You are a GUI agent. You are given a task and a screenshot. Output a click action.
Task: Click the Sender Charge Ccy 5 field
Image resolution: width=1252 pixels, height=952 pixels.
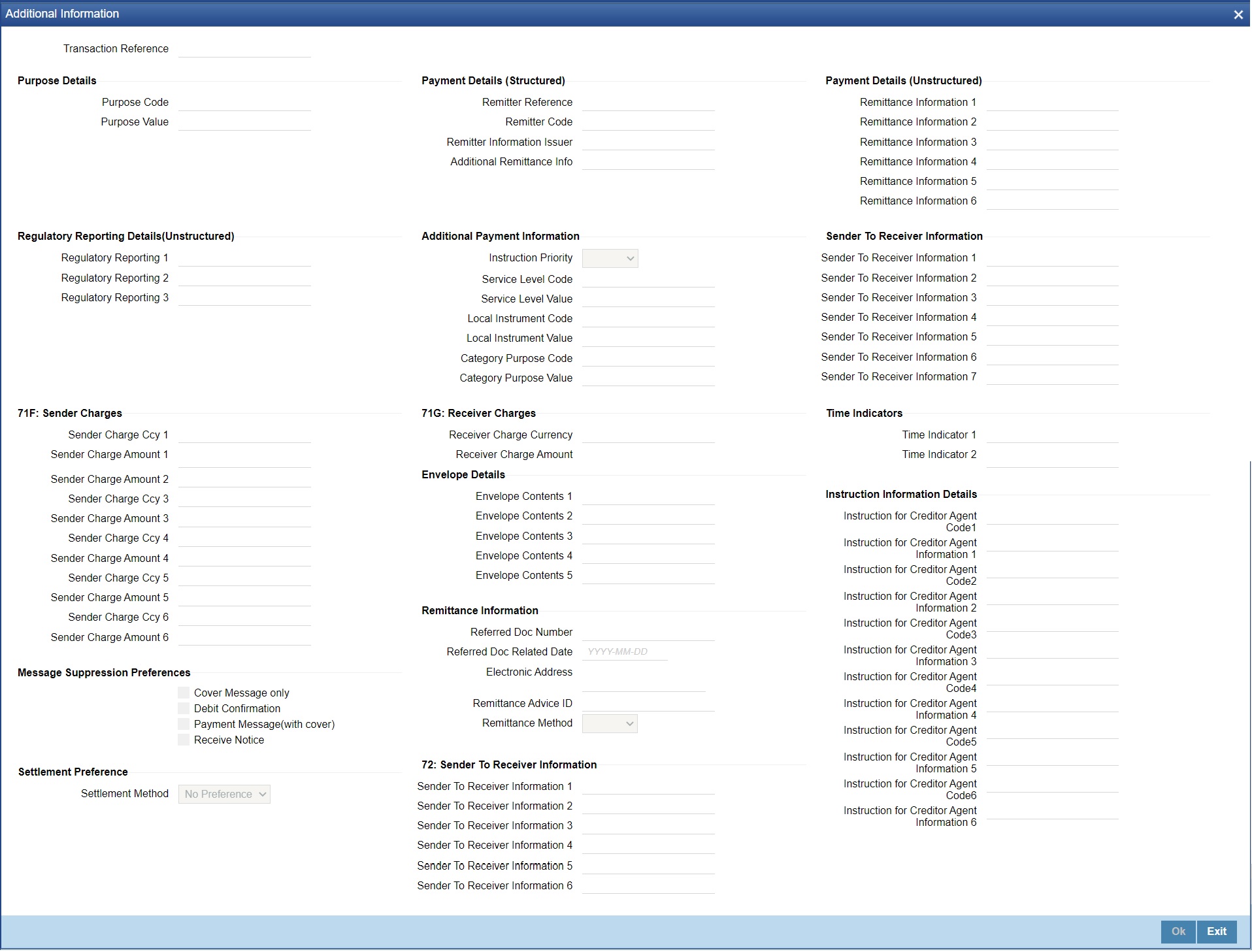[244, 578]
